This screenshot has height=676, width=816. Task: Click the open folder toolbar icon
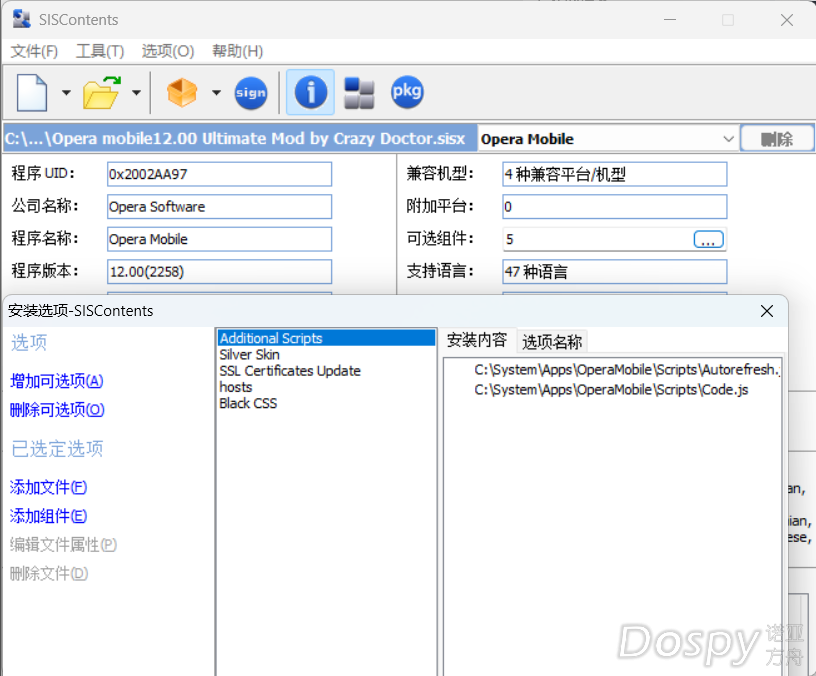[101, 93]
